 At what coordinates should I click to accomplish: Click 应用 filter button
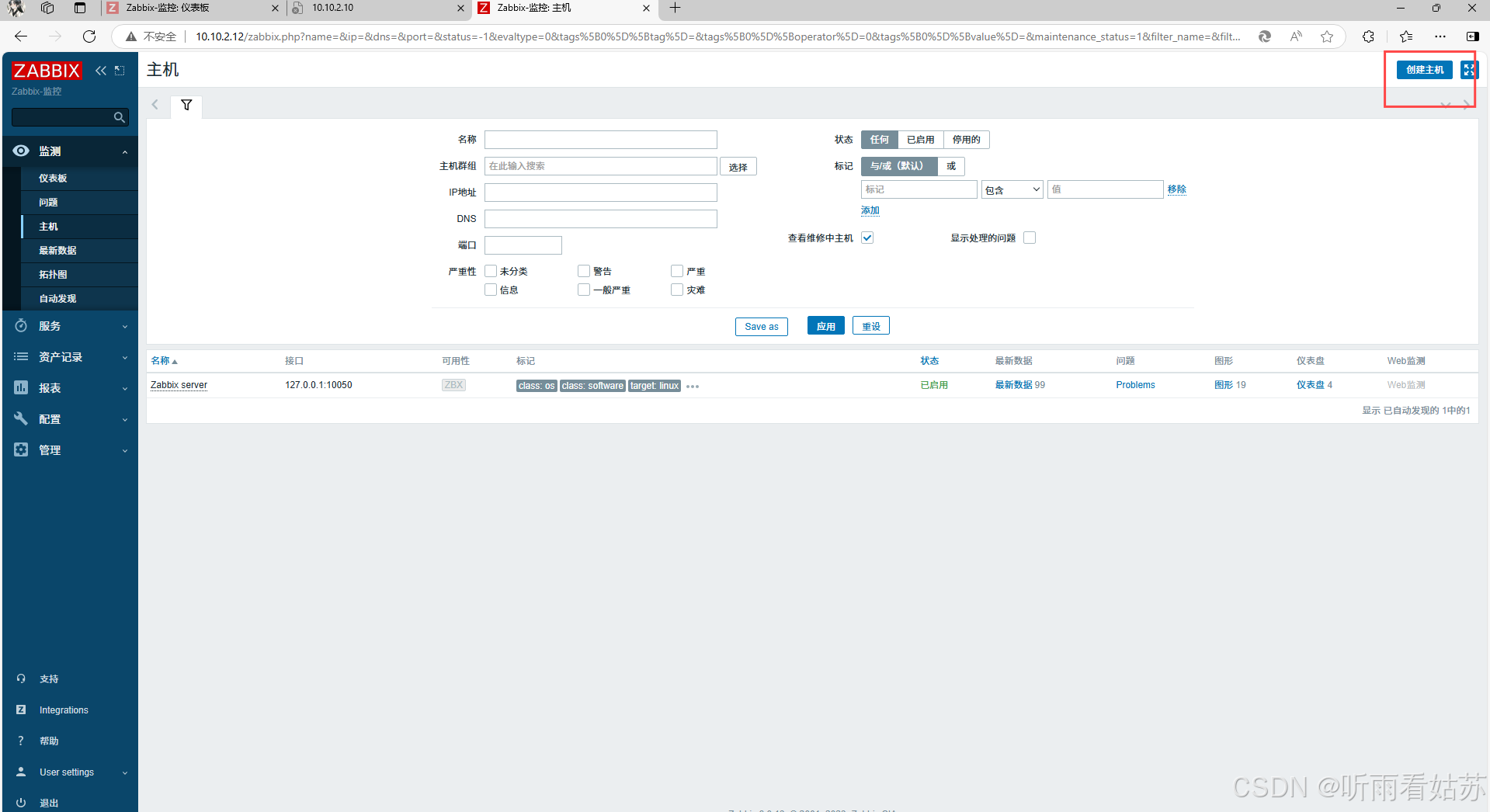coord(825,326)
